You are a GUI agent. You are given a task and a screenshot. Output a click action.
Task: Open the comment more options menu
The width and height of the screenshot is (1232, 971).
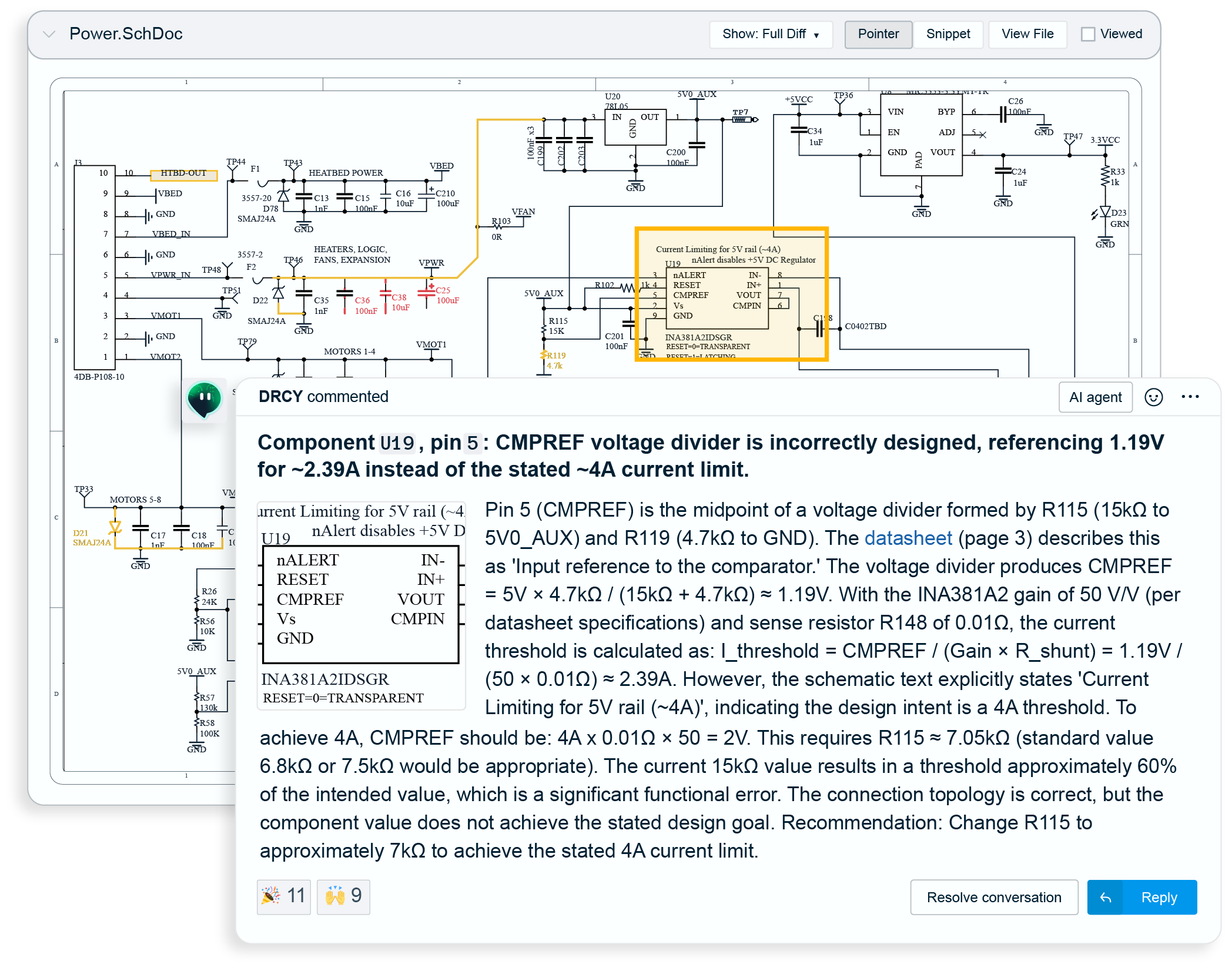pos(1190,397)
